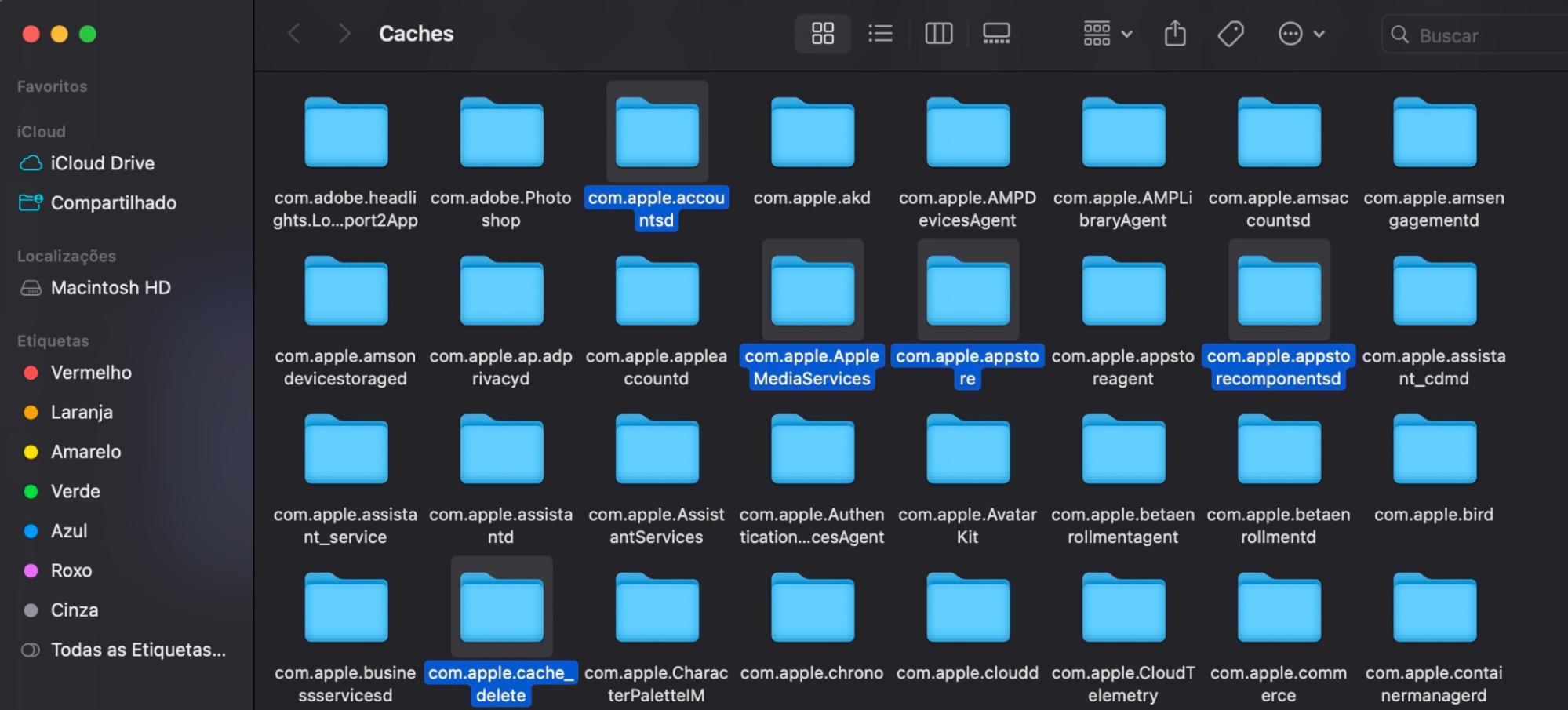This screenshot has width=1568, height=710.
Task: Open Todas as Etiquetas in the sidebar
Action: 124,650
